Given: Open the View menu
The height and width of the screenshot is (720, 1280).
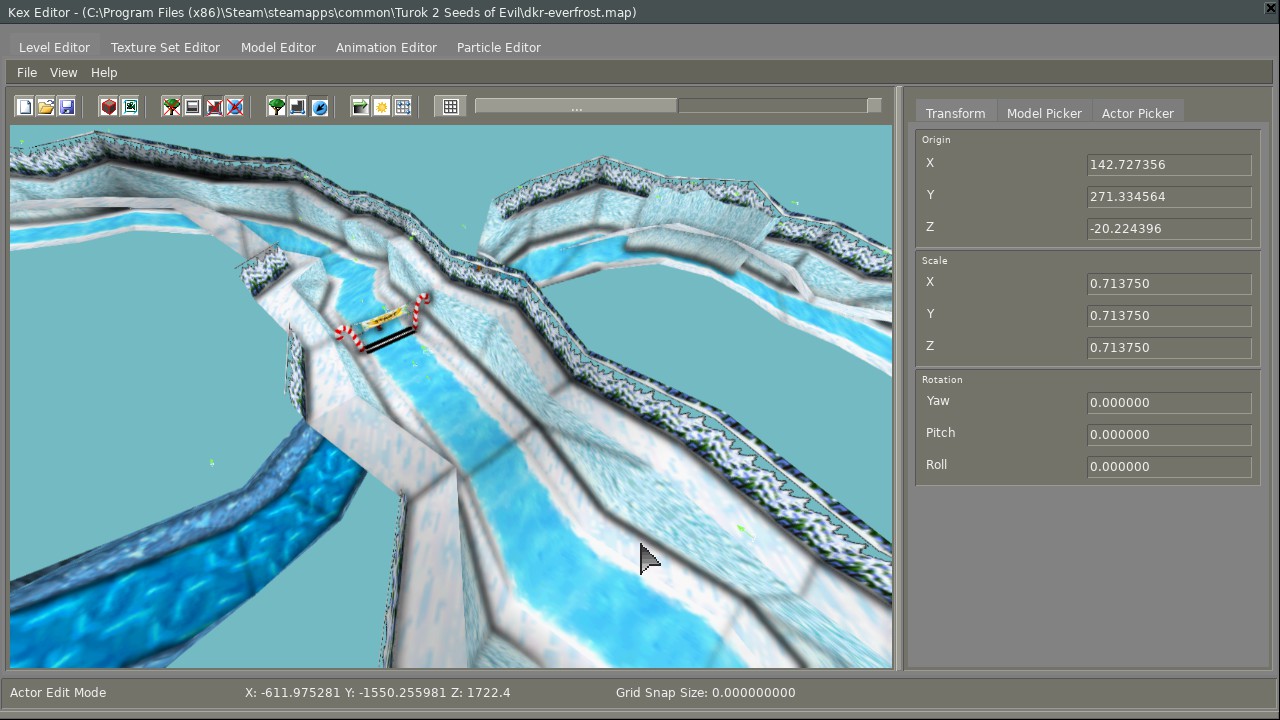Looking at the screenshot, I should click(x=63, y=72).
